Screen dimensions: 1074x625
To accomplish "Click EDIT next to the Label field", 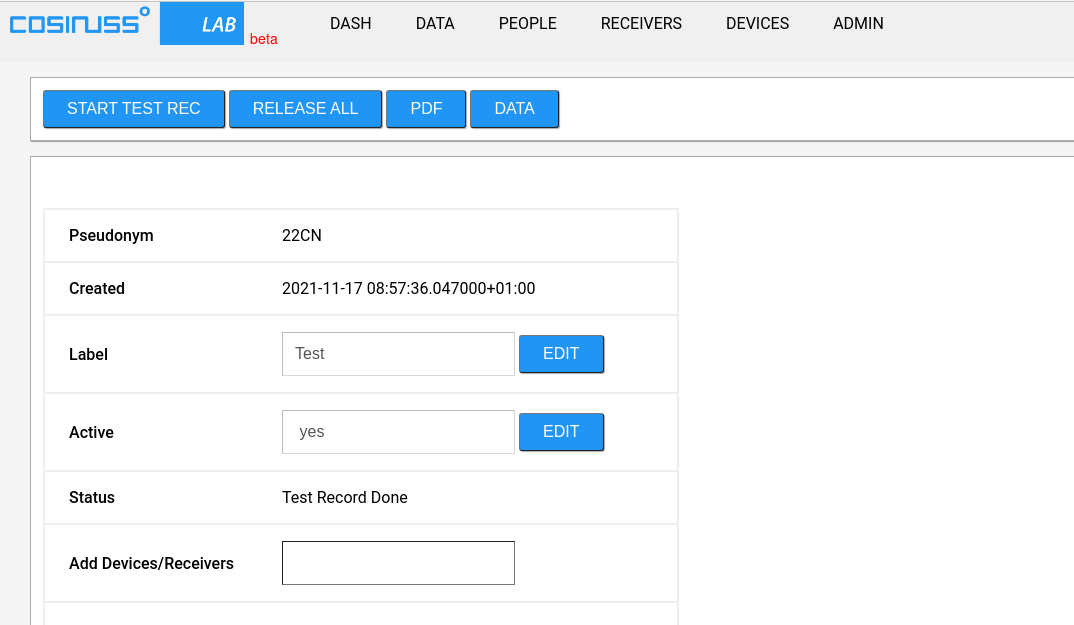I will [x=561, y=354].
